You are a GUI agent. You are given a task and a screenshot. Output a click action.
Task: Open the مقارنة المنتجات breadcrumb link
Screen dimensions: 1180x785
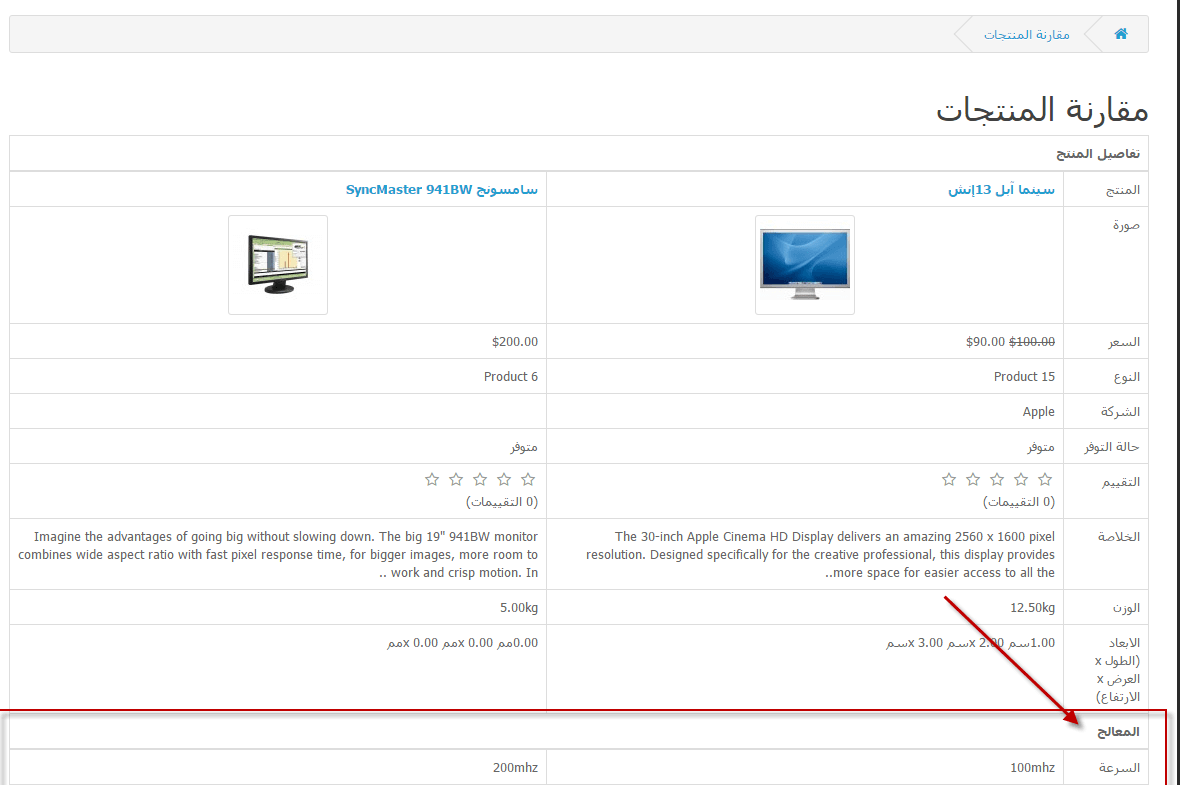coord(1026,35)
